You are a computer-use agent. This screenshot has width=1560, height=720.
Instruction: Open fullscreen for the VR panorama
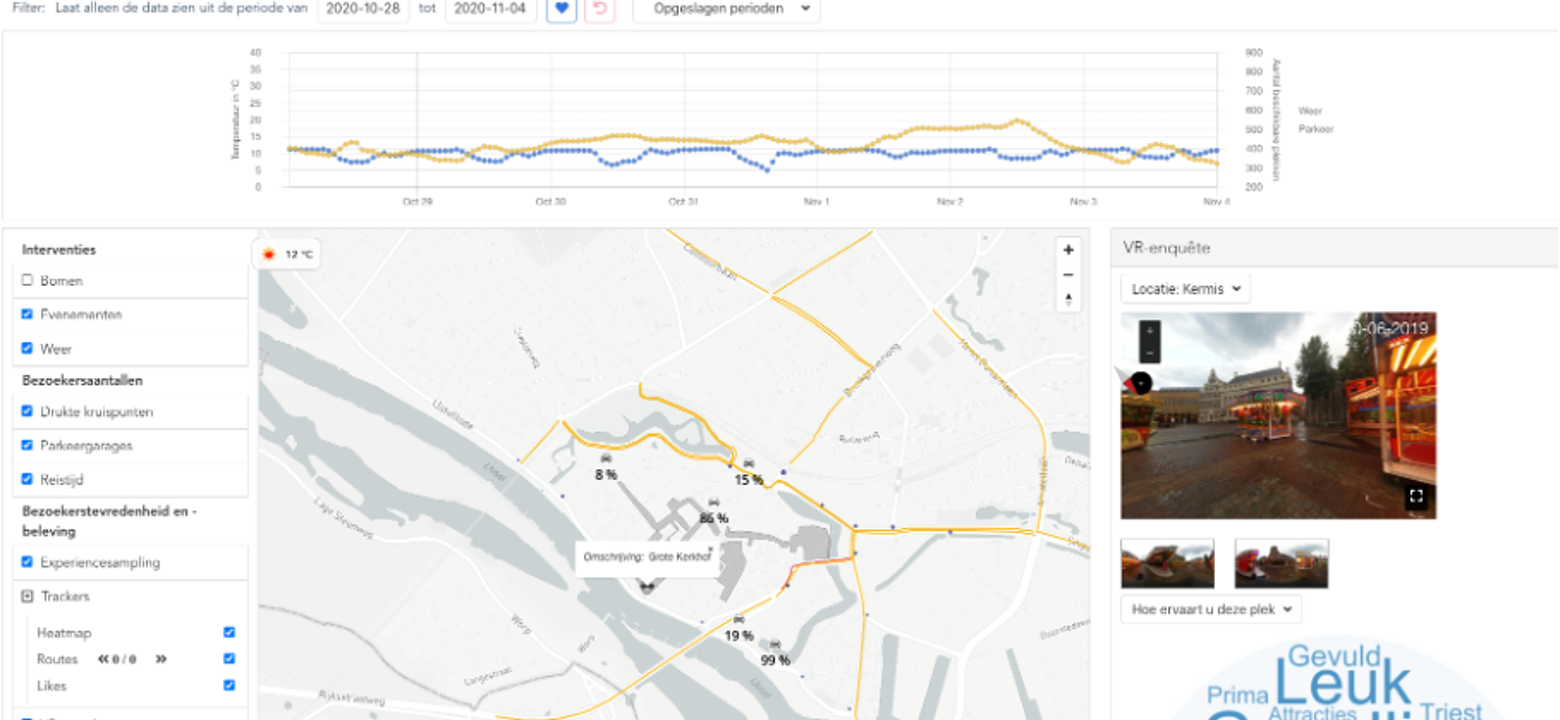pos(1415,496)
